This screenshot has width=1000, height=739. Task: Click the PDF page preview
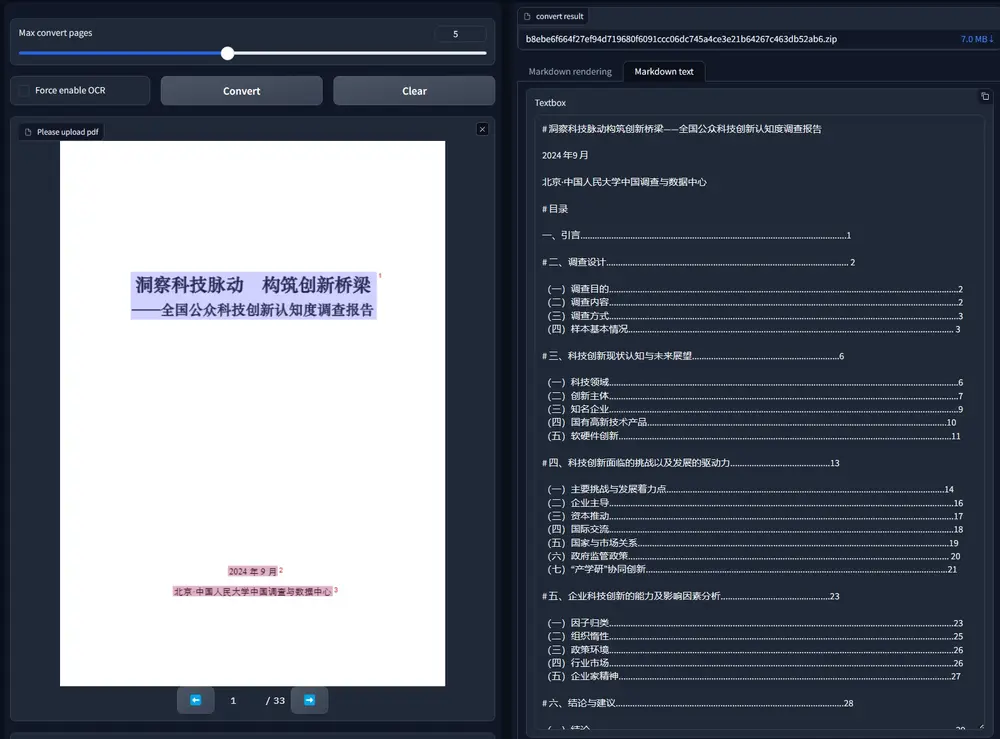coord(253,413)
